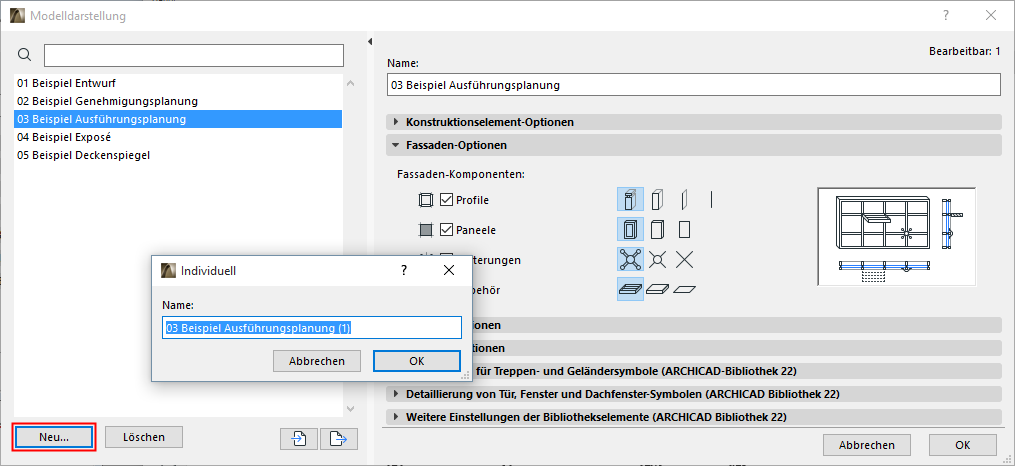Select 04 Beispiel Exposé entry
The image size is (1015, 466).
click(x=178, y=137)
